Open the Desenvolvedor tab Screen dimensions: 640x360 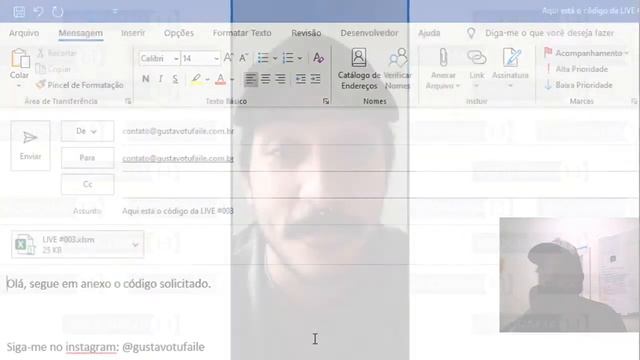pos(369,33)
